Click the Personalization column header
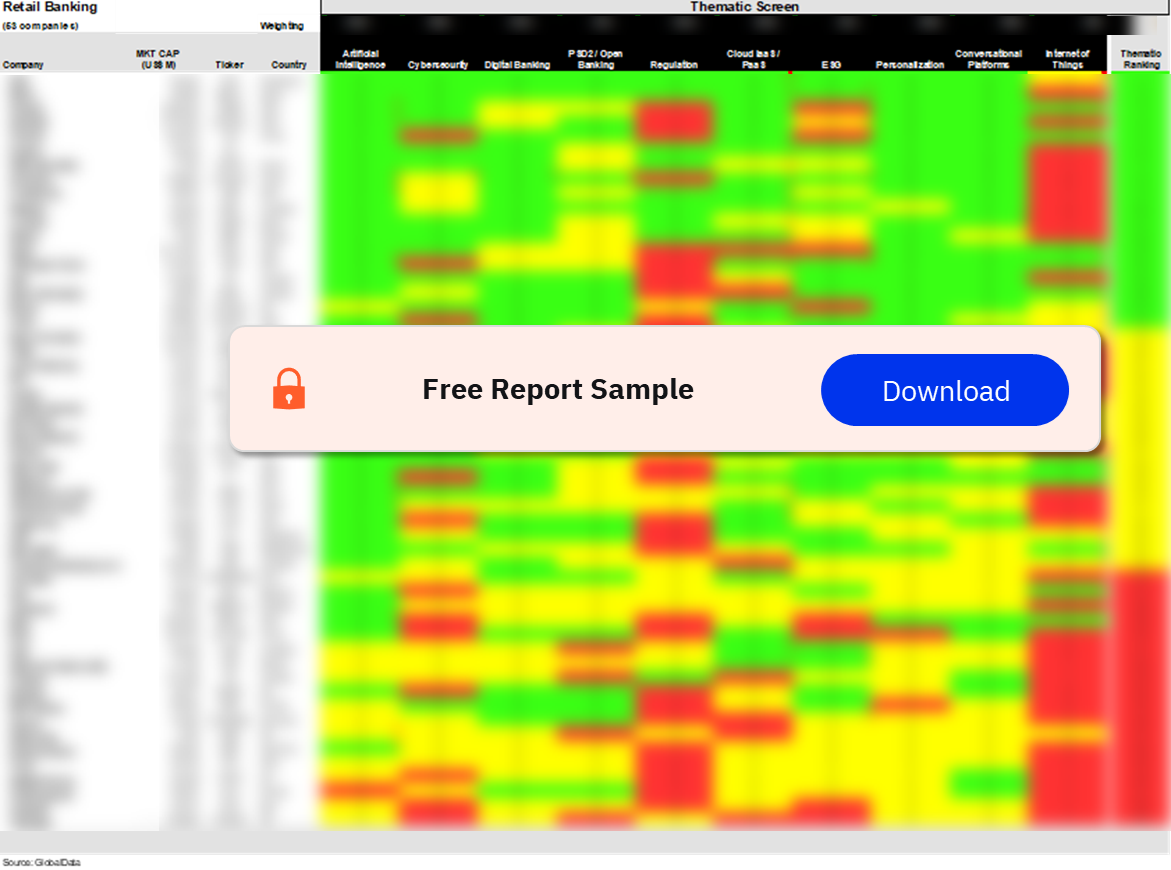1171x870 pixels. [x=910, y=65]
